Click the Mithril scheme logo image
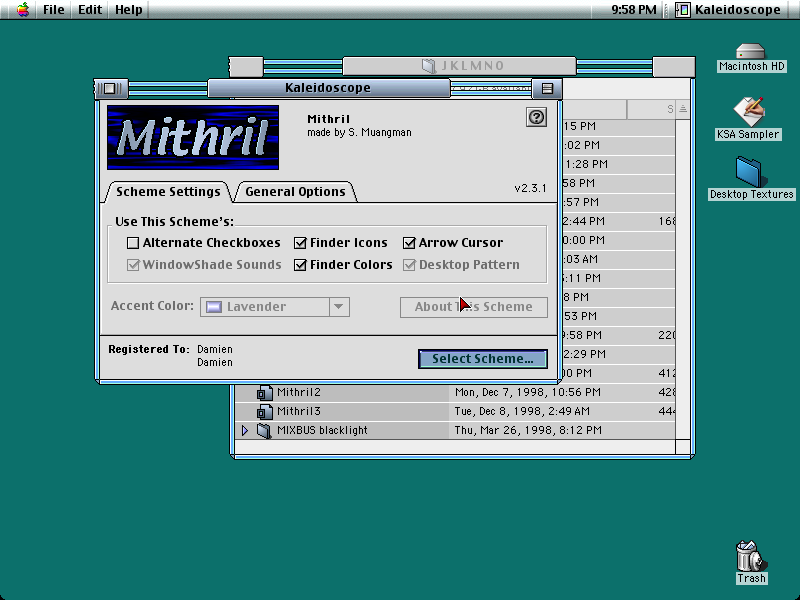This screenshot has height=600, width=800. (x=193, y=137)
